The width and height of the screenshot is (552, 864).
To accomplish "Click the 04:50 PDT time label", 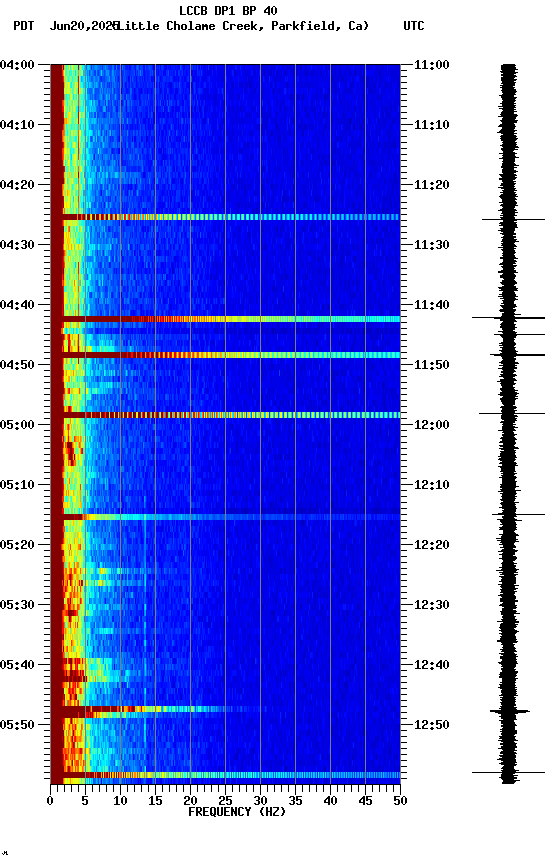I will click(x=17, y=365).
